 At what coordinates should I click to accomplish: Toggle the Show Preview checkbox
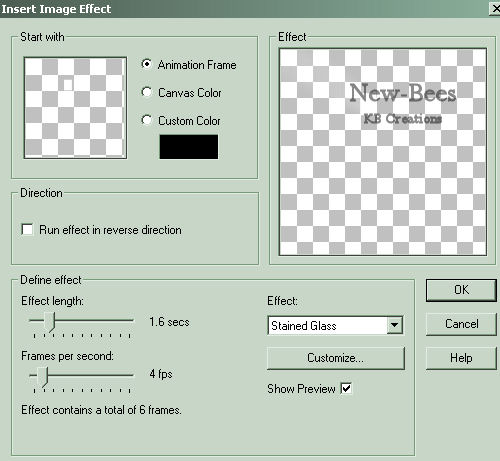346,388
